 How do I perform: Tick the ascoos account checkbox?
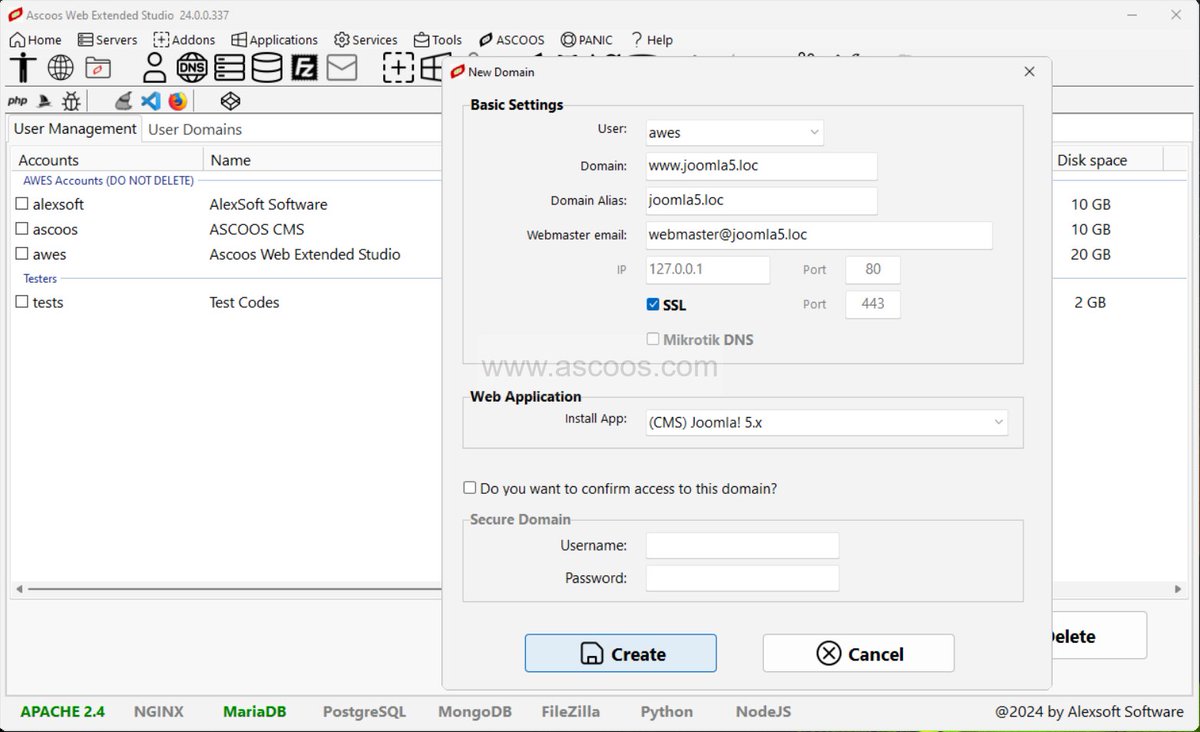pyautogui.click(x=22, y=229)
